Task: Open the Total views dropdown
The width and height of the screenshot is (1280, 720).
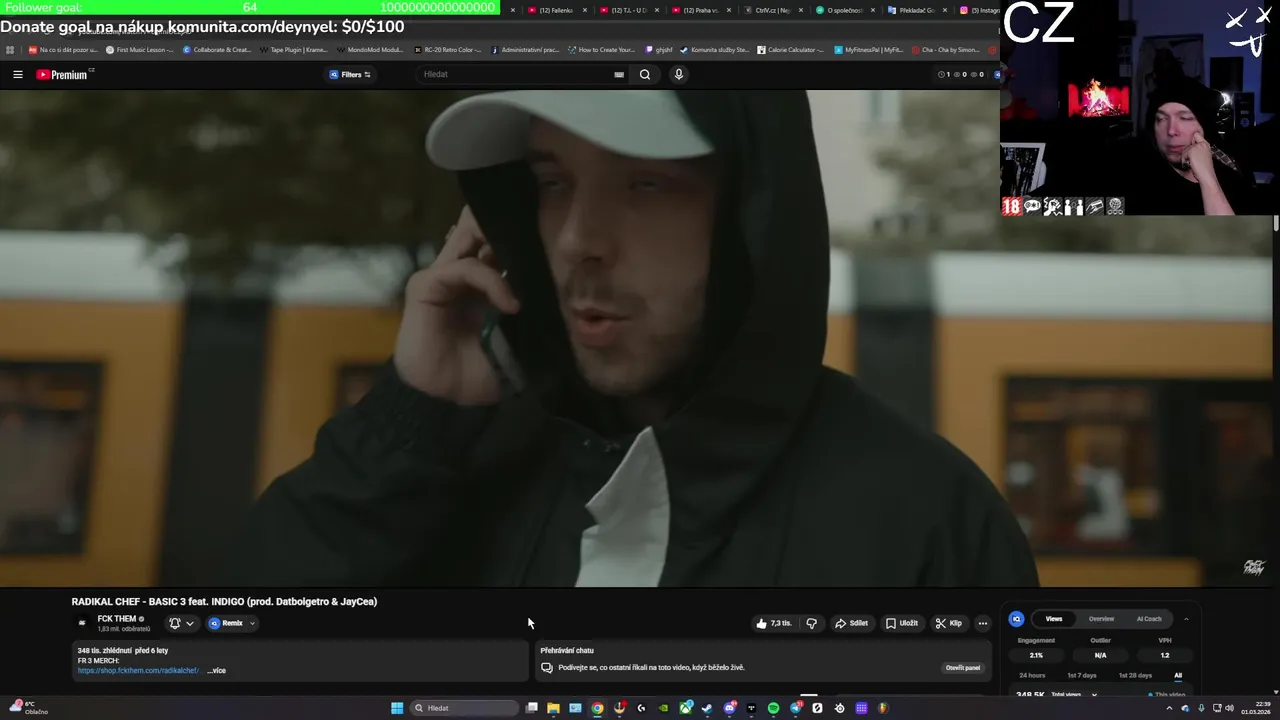Action: tap(1074, 694)
